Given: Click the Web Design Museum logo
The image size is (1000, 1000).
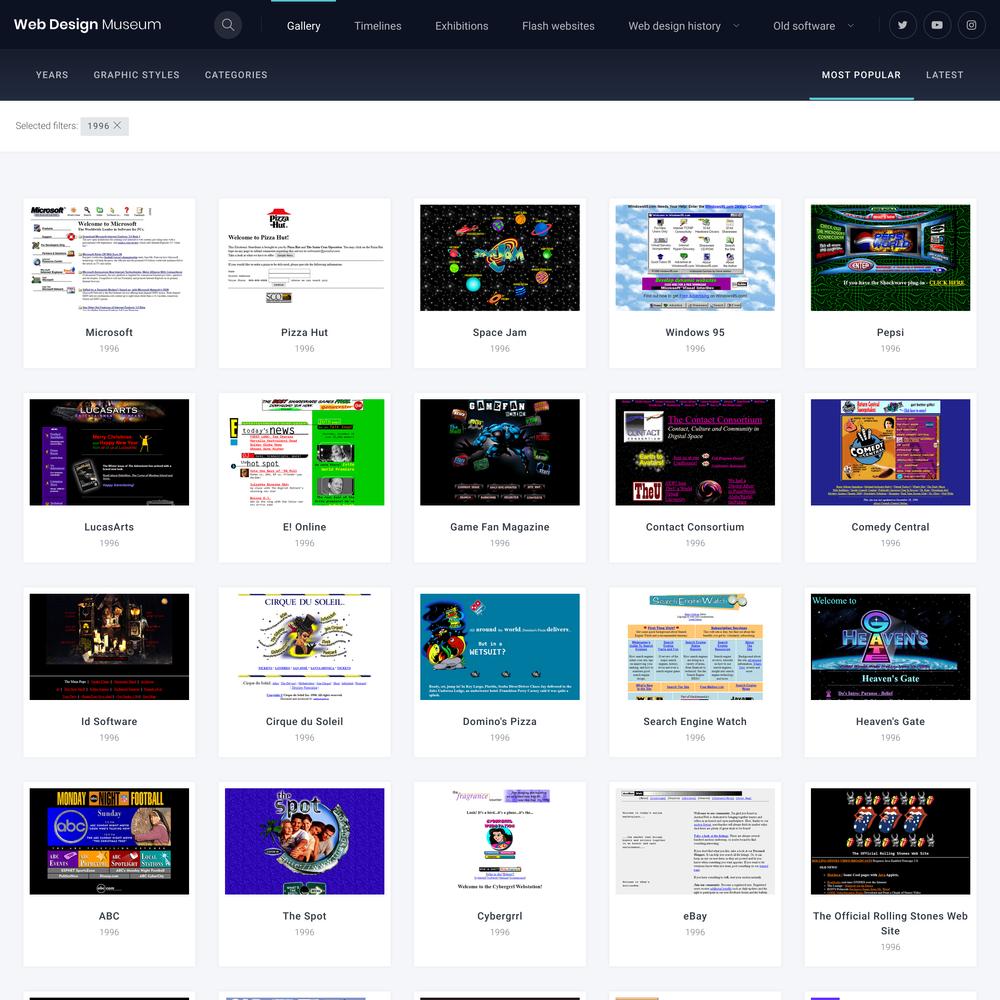Looking at the screenshot, I should 87,25.
